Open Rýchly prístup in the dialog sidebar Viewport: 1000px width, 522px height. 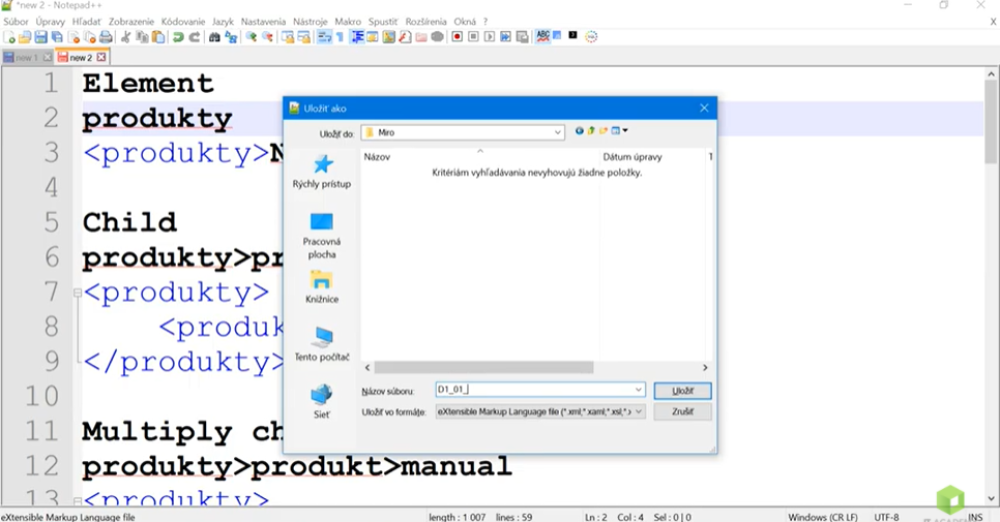[x=321, y=171]
